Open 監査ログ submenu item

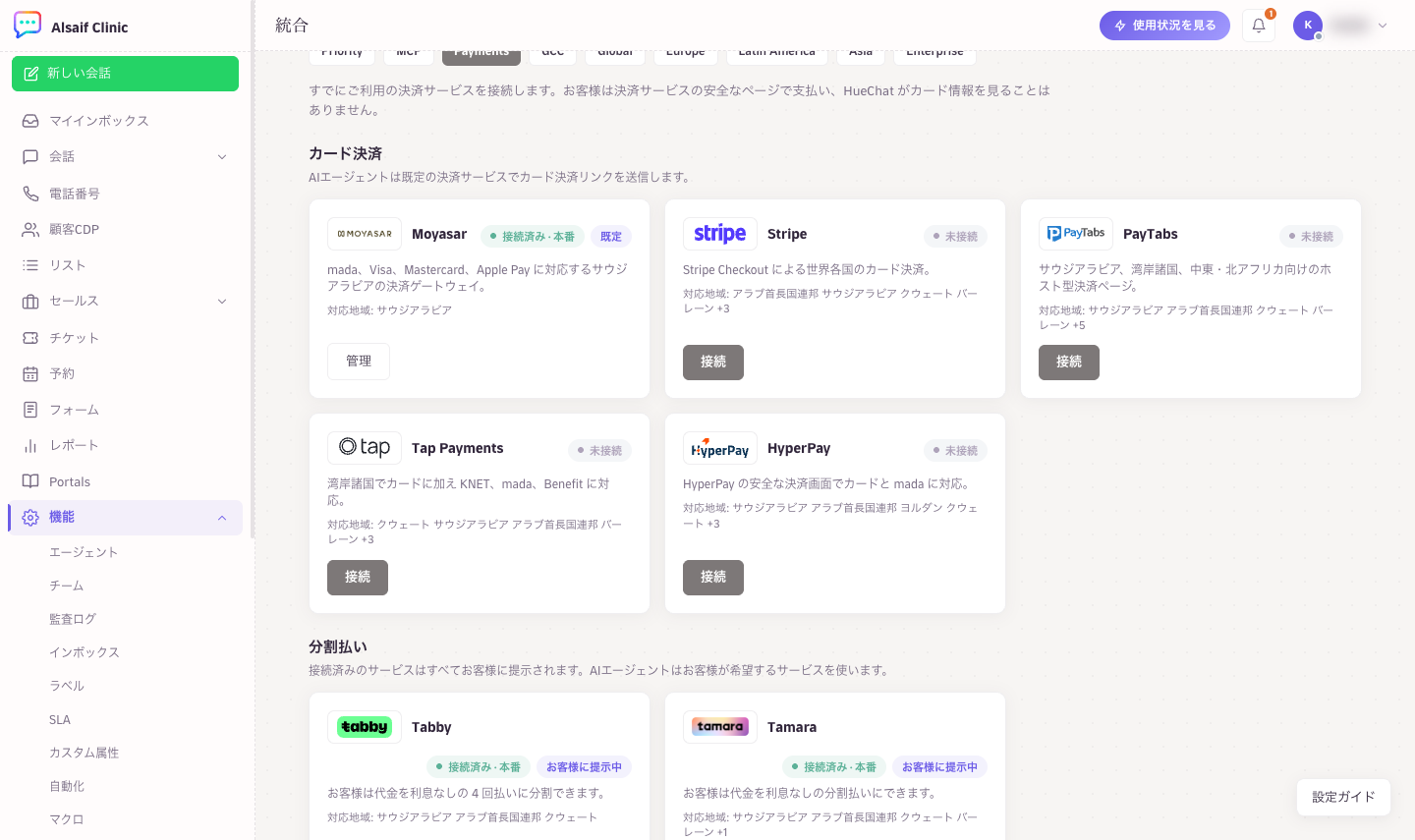73,619
